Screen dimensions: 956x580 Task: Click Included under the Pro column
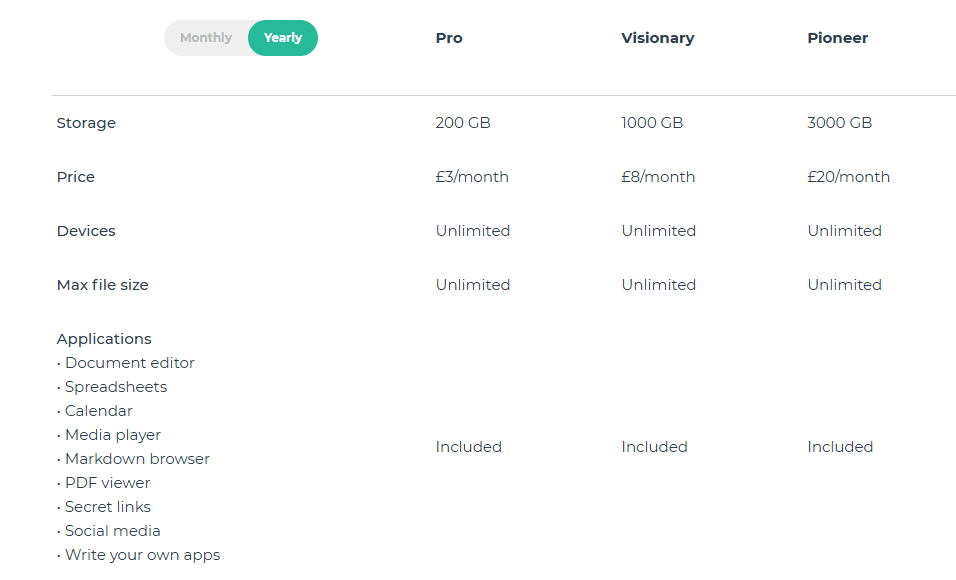tap(468, 447)
